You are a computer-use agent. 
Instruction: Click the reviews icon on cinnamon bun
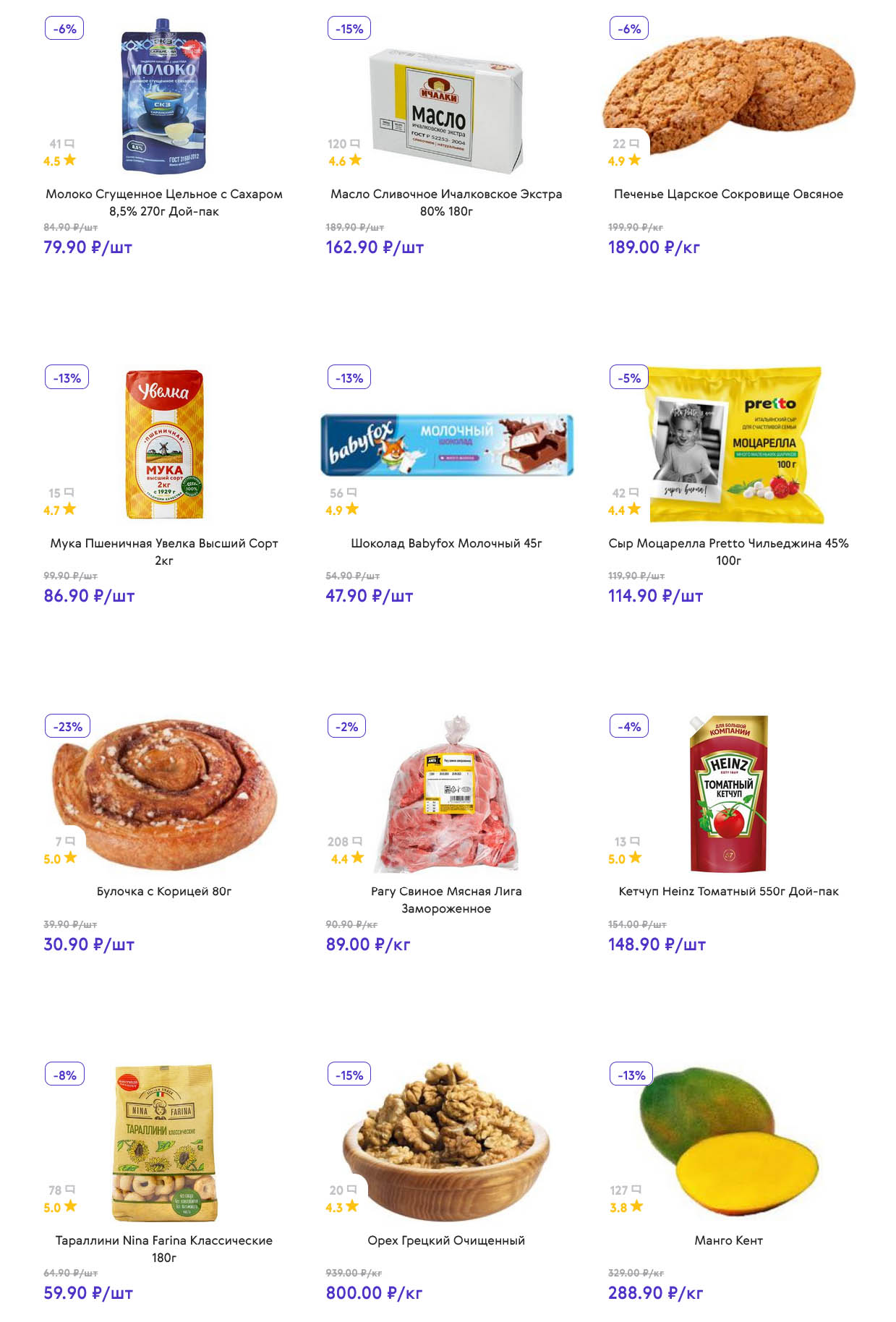click(x=70, y=841)
